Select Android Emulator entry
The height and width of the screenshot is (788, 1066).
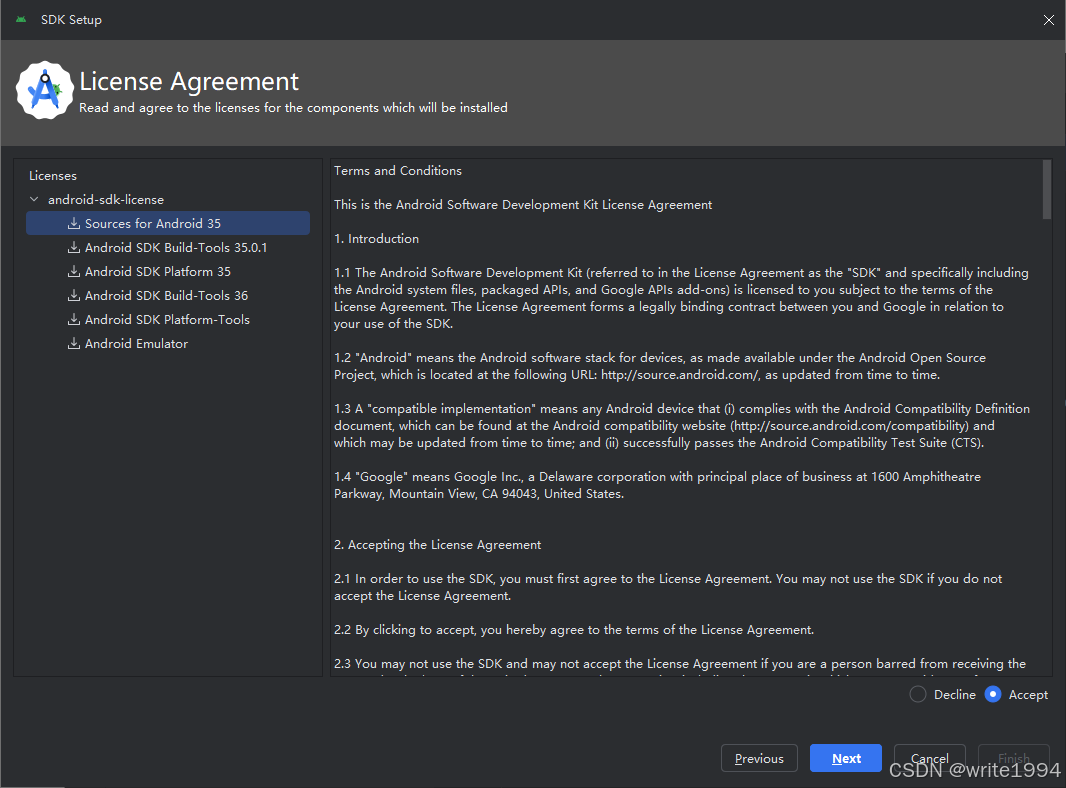pos(168,343)
